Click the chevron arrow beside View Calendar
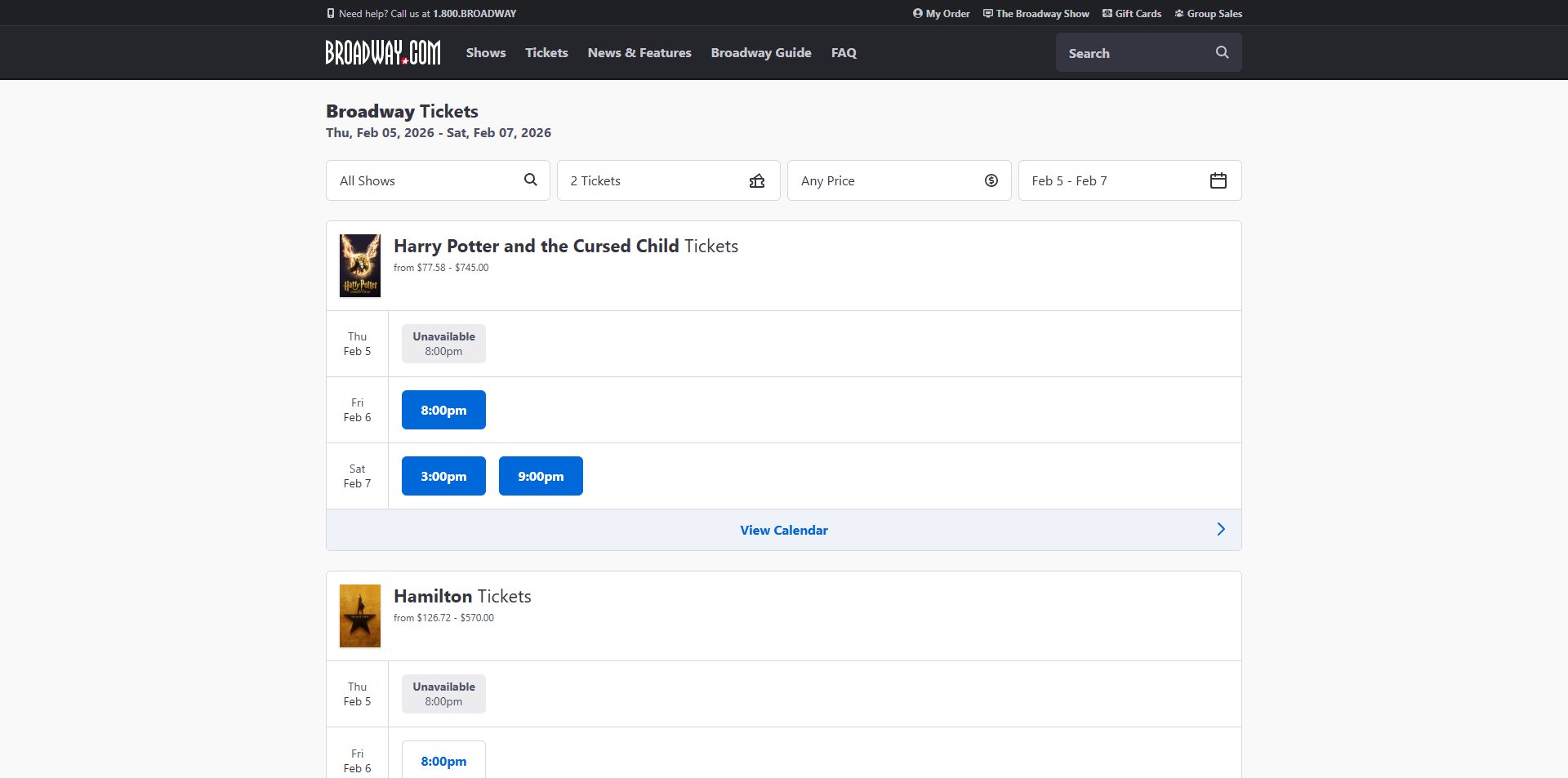The height and width of the screenshot is (778, 1568). (1220, 530)
